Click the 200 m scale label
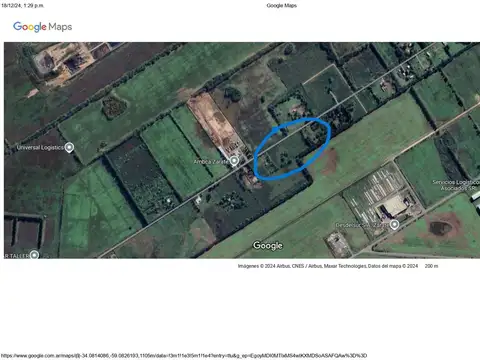 tap(431, 266)
